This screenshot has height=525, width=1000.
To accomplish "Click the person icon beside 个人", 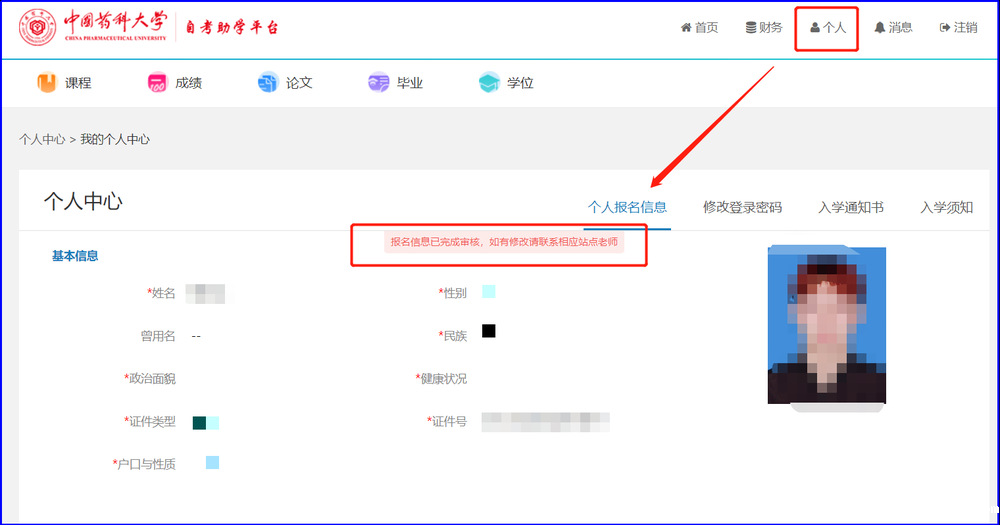I will (815, 28).
